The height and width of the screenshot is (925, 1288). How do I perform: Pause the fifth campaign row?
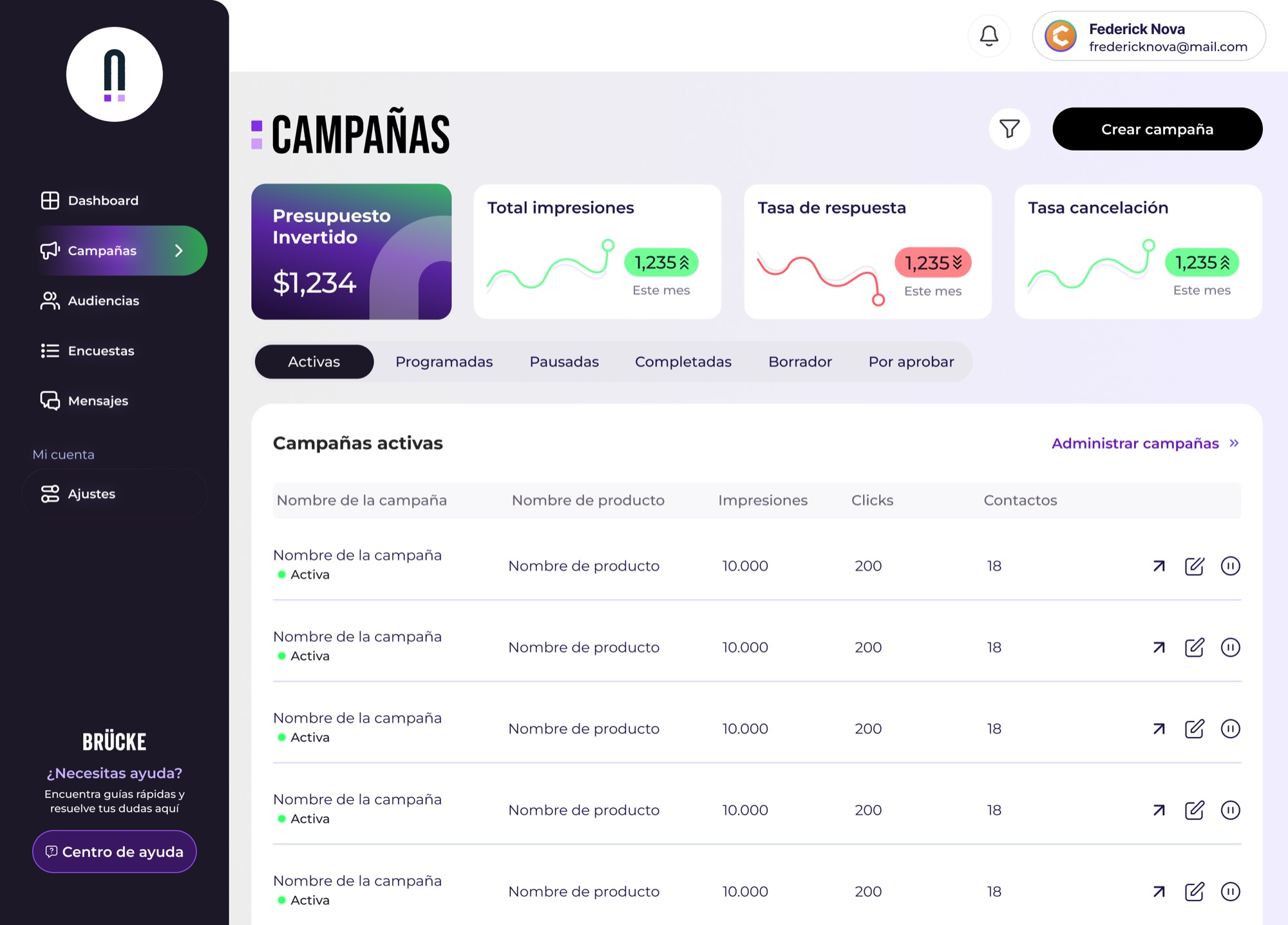[1230, 892]
